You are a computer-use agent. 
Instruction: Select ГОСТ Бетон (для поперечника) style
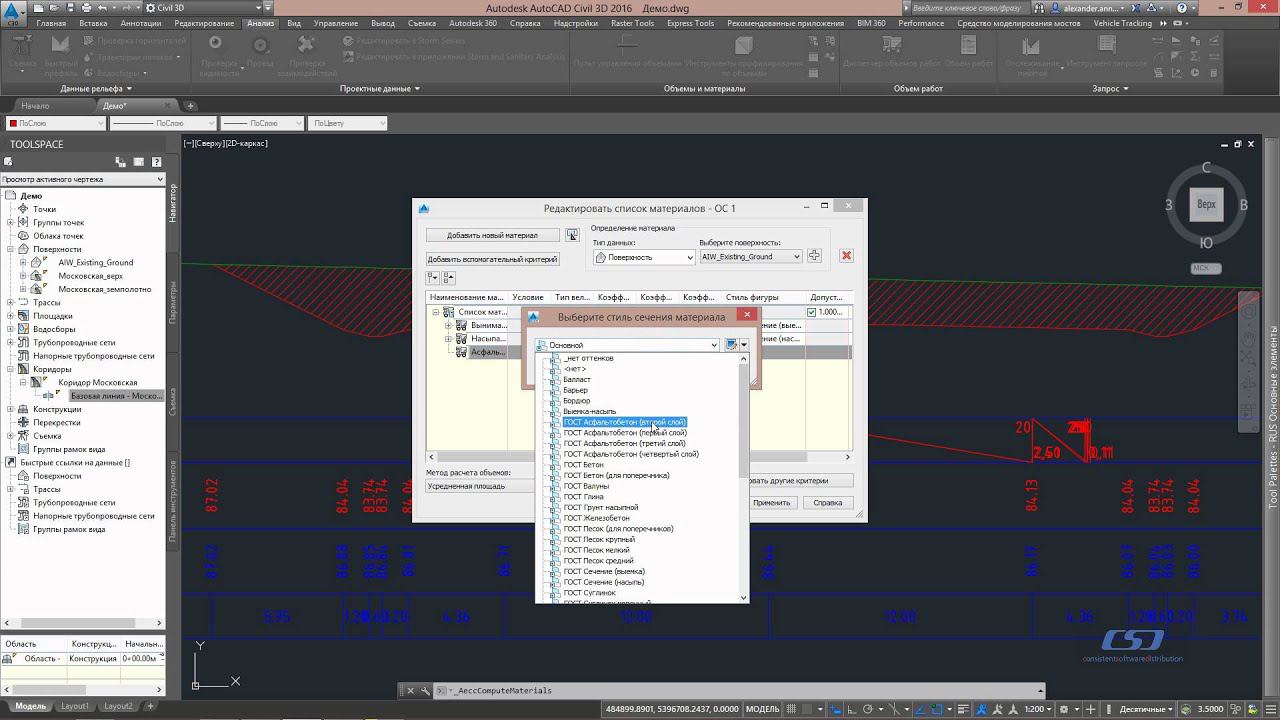(616, 476)
